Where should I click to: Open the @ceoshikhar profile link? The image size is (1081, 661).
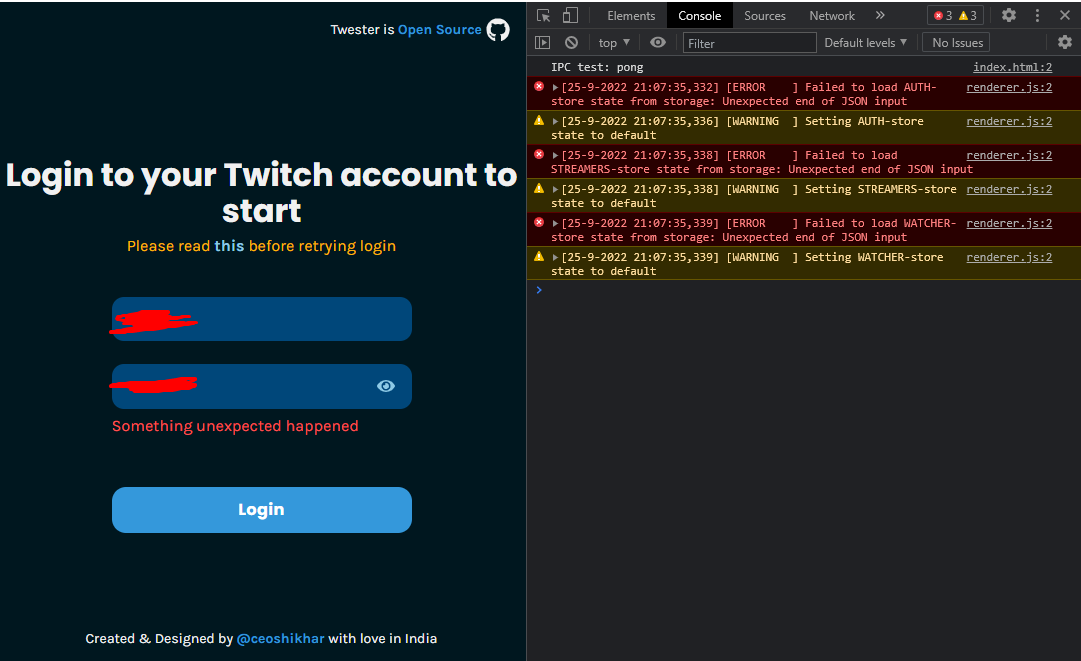(281, 639)
